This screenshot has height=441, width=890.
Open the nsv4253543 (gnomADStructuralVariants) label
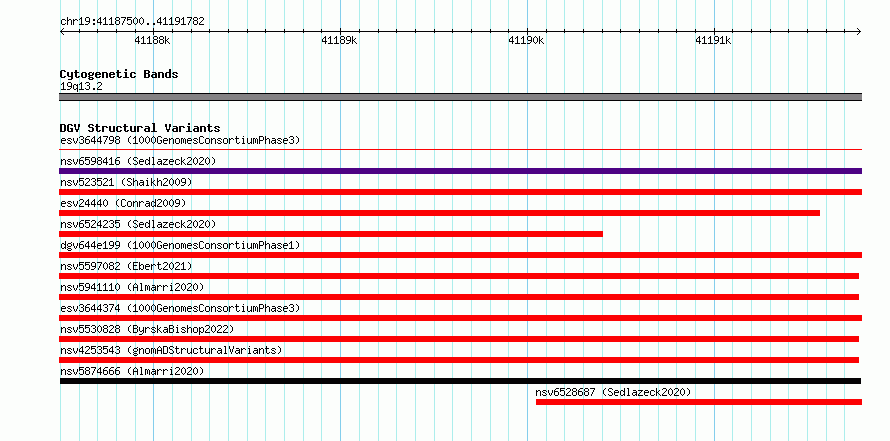tap(171, 350)
